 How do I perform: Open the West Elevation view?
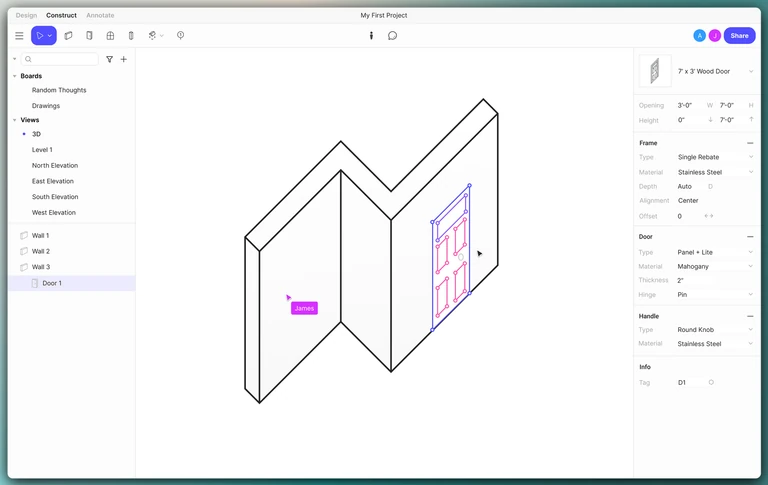(54, 213)
